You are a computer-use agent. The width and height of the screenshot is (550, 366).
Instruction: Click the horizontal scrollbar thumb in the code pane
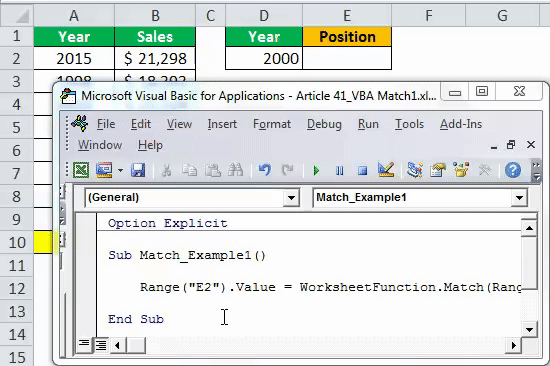(135, 346)
